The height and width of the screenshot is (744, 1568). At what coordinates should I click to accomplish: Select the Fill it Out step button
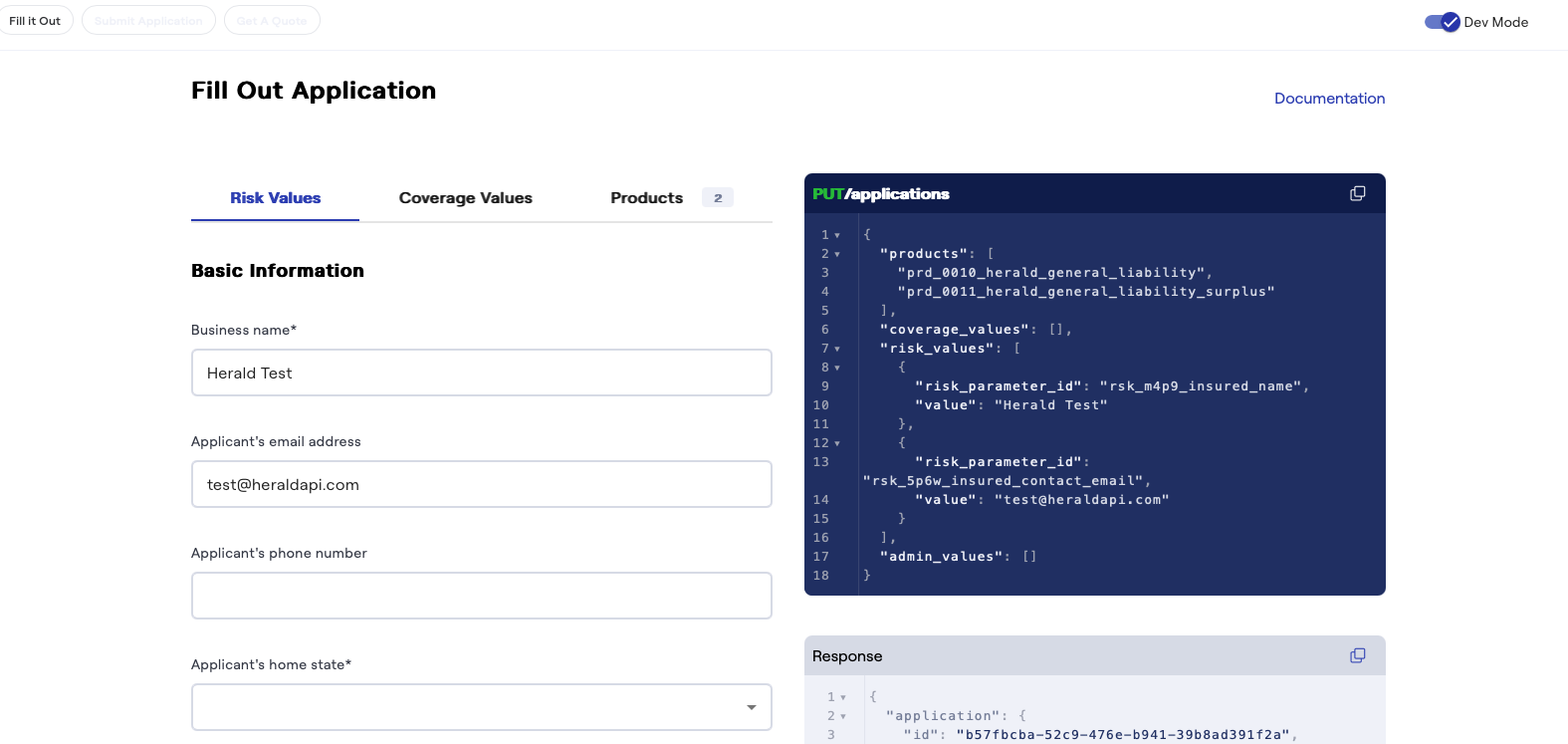pos(35,20)
